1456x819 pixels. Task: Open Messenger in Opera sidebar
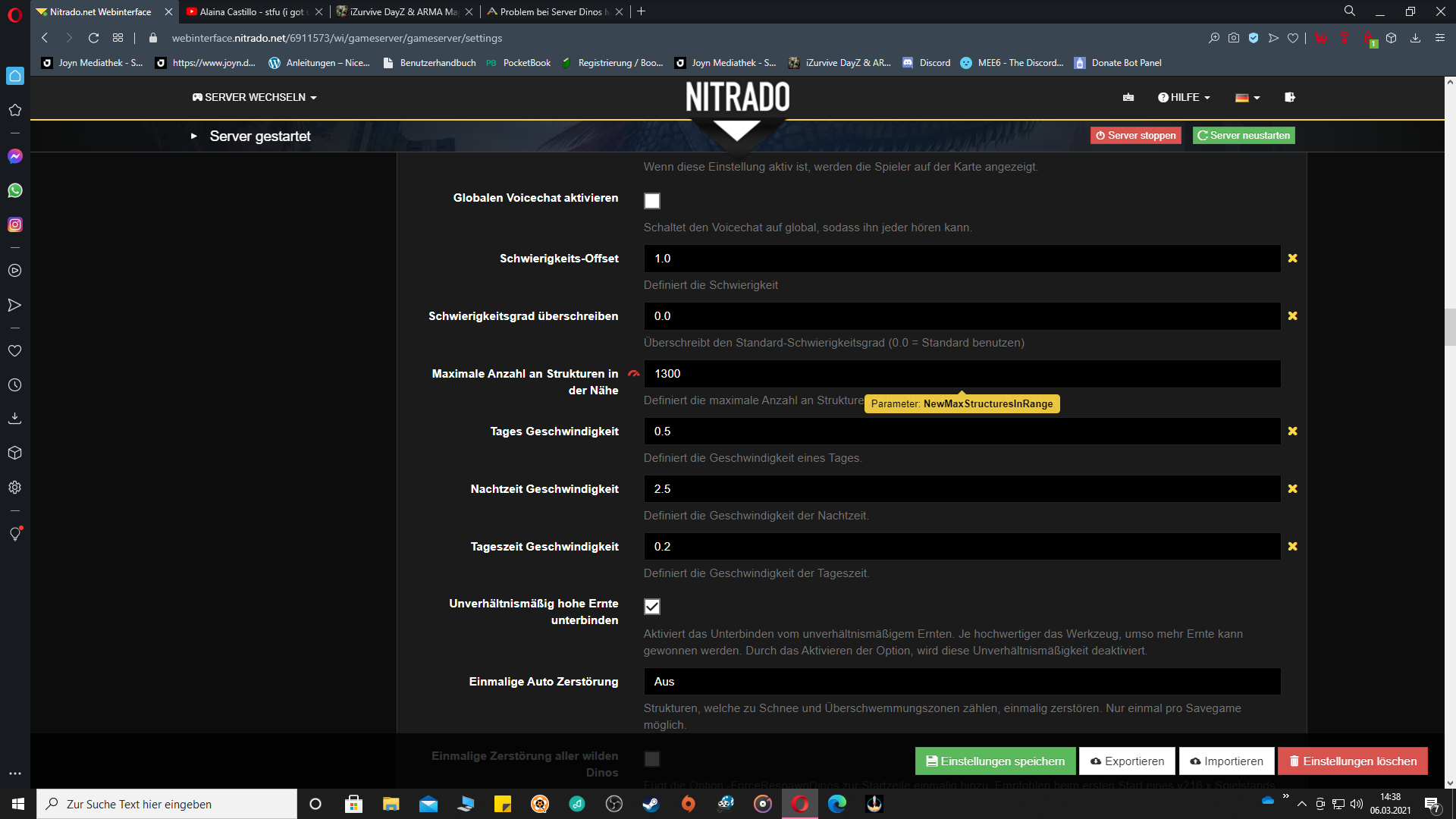pos(15,156)
